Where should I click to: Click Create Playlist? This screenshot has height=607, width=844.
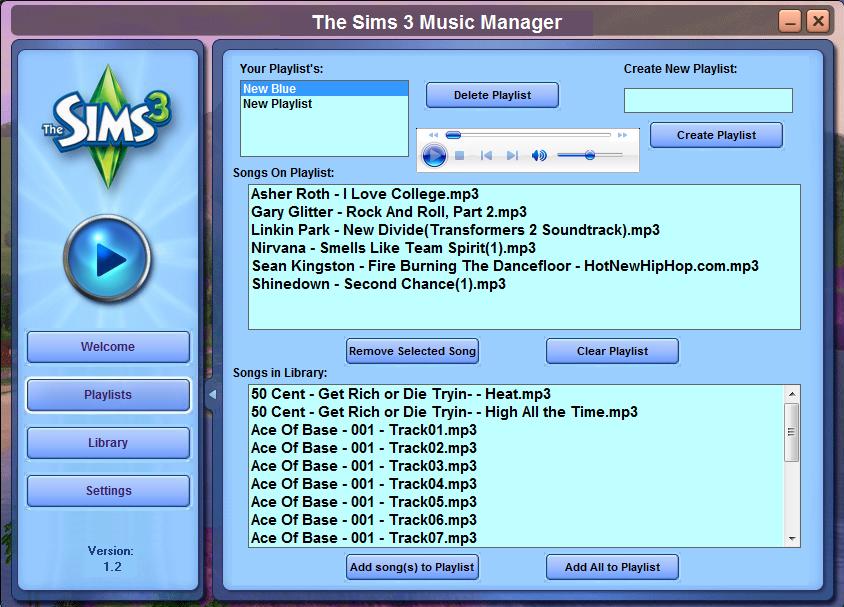tap(716, 135)
